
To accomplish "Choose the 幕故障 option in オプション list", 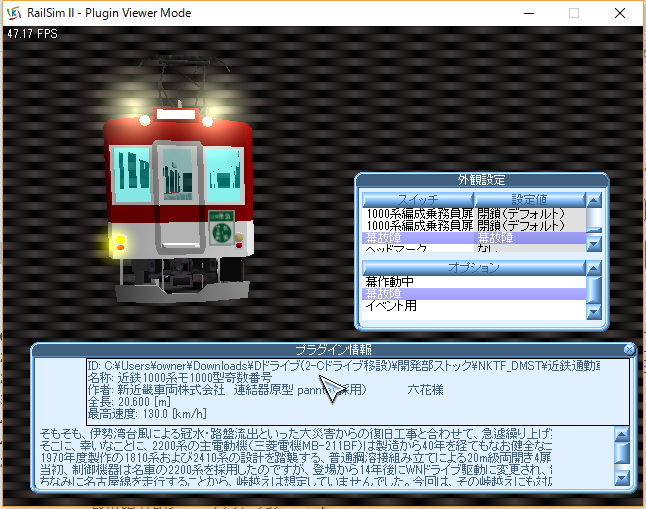I will pyautogui.click(x=474, y=294).
